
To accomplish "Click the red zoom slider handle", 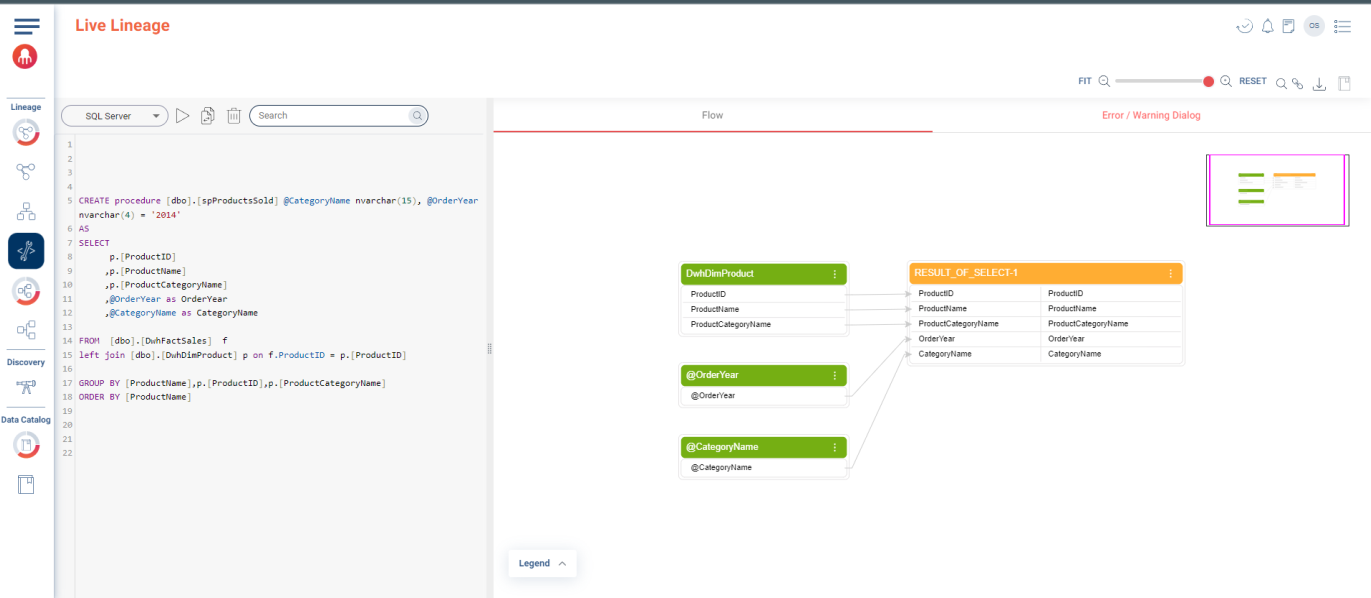I will click(1208, 81).
